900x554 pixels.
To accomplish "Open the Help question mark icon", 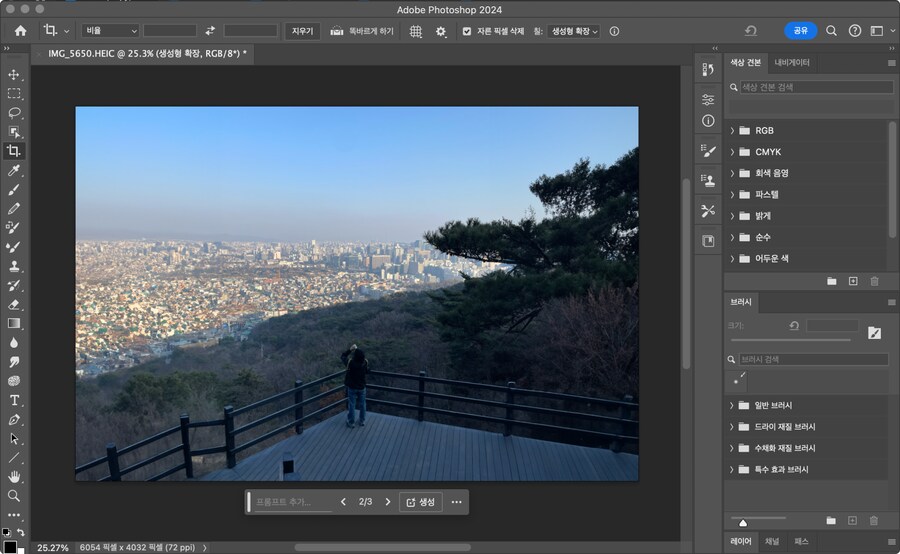I will pos(855,31).
